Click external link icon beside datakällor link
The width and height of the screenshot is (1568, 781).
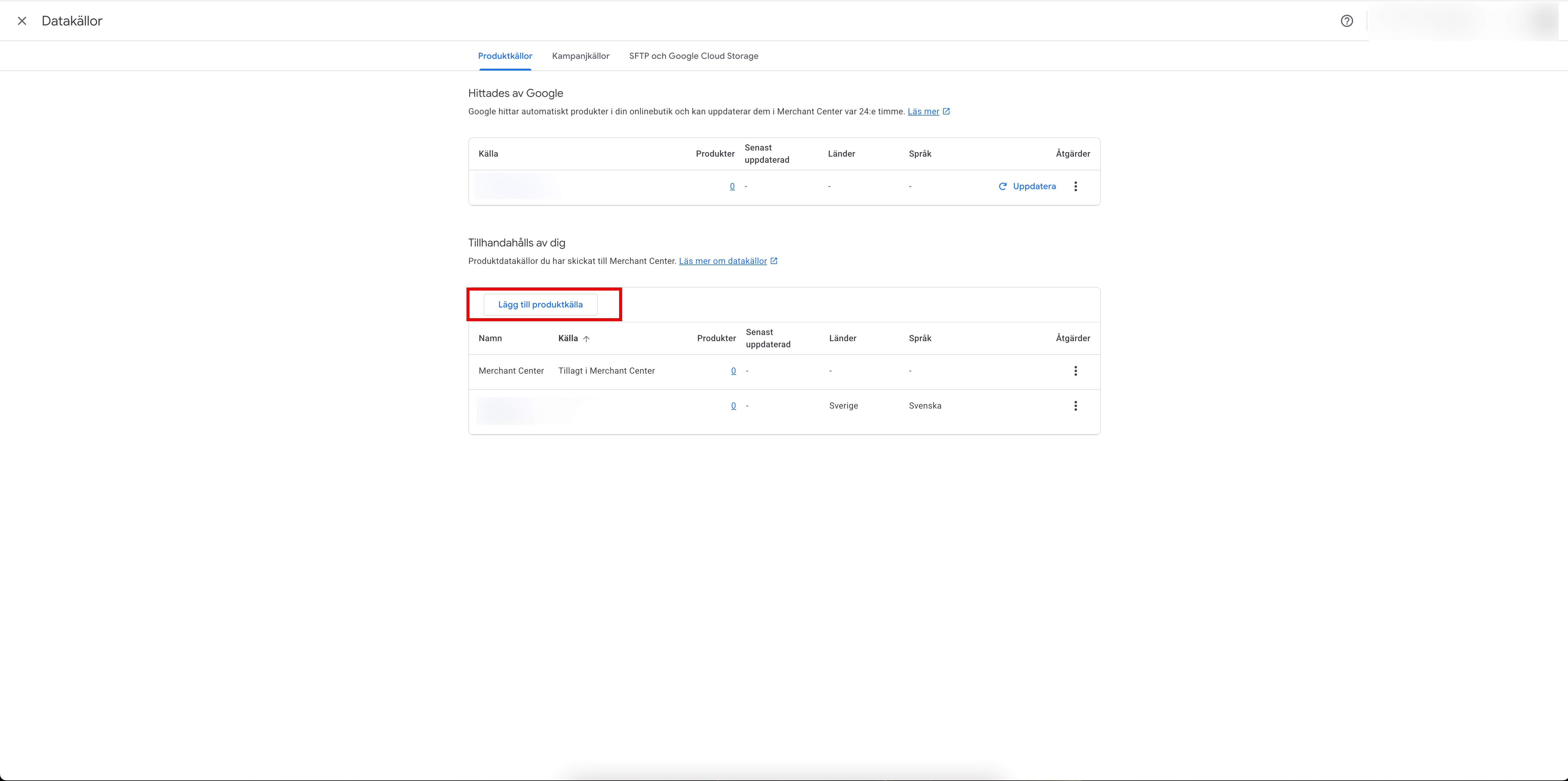(x=774, y=261)
